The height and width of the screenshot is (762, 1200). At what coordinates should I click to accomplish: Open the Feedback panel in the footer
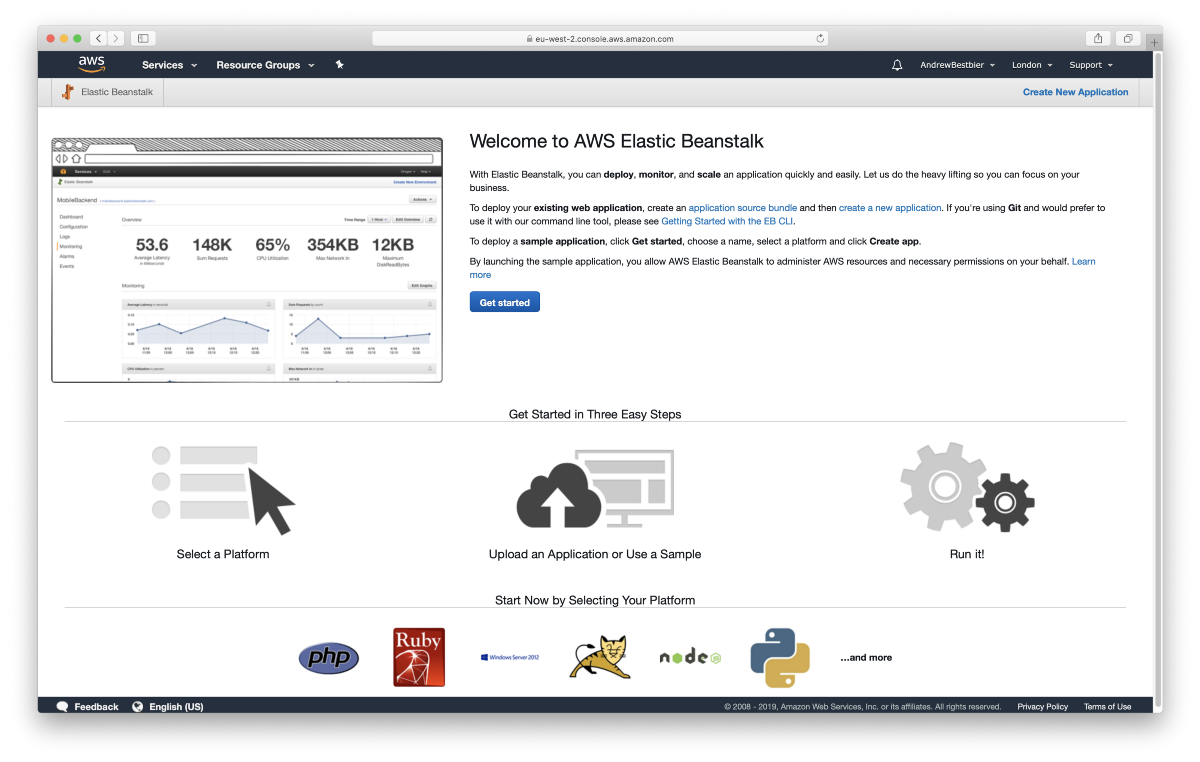click(x=96, y=707)
